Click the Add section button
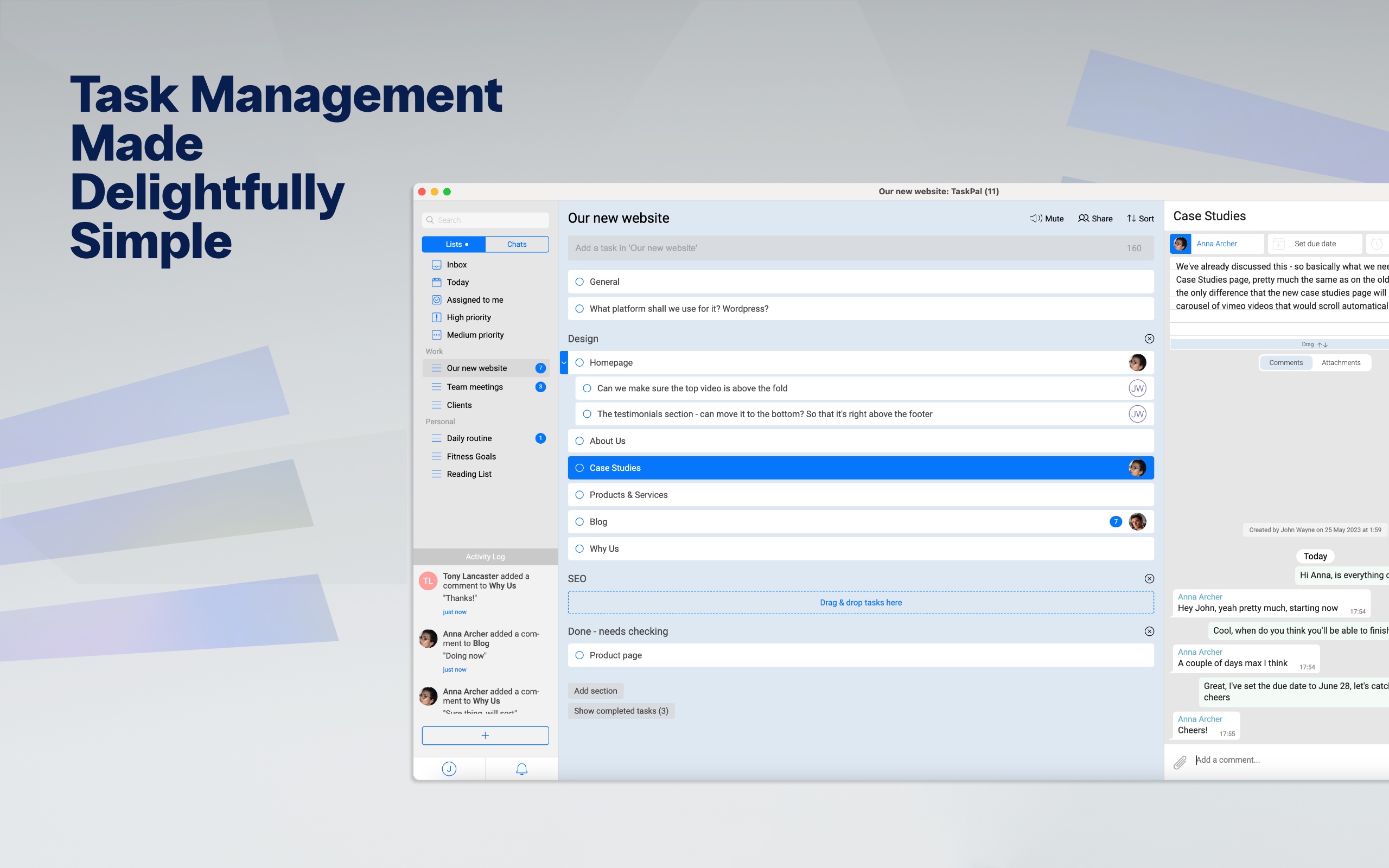This screenshot has width=1389, height=868. point(595,691)
